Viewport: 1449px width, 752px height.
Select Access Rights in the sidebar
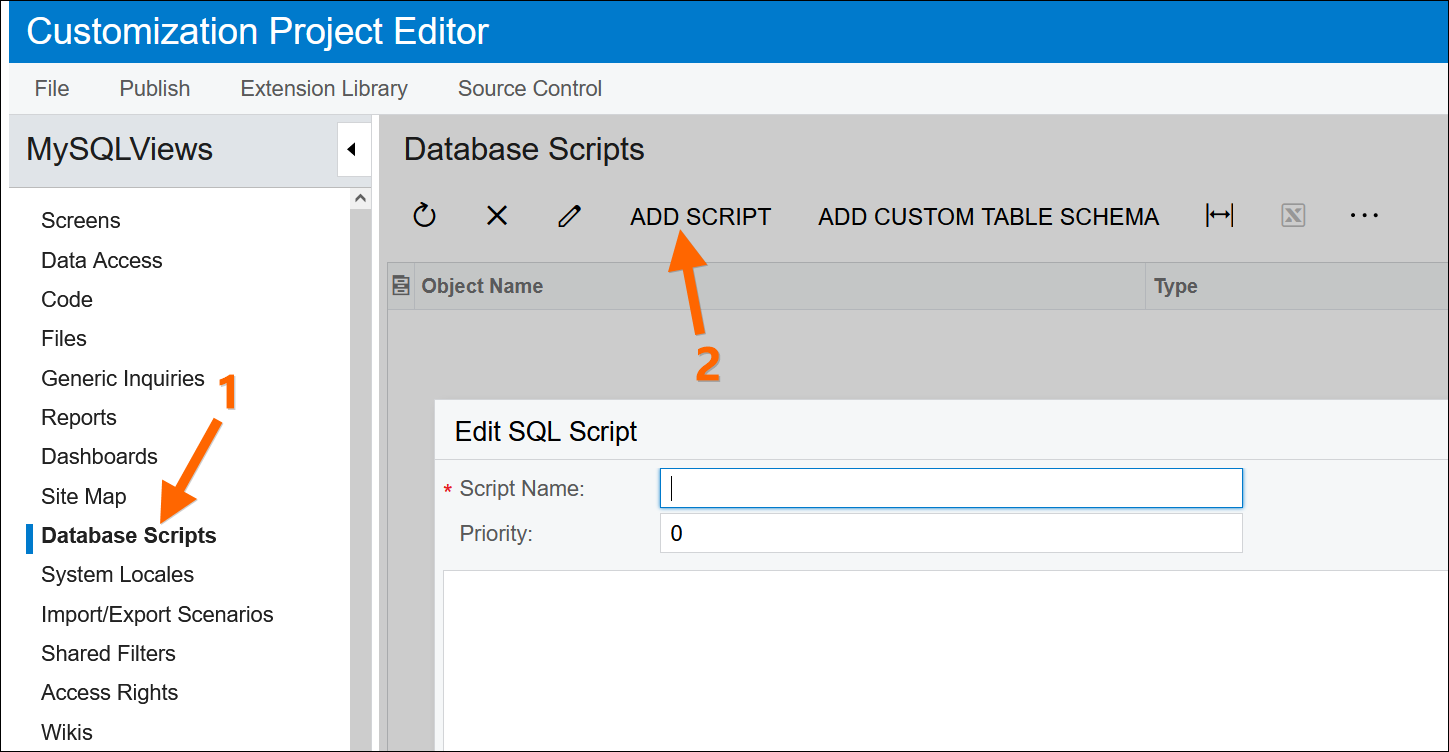click(109, 692)
